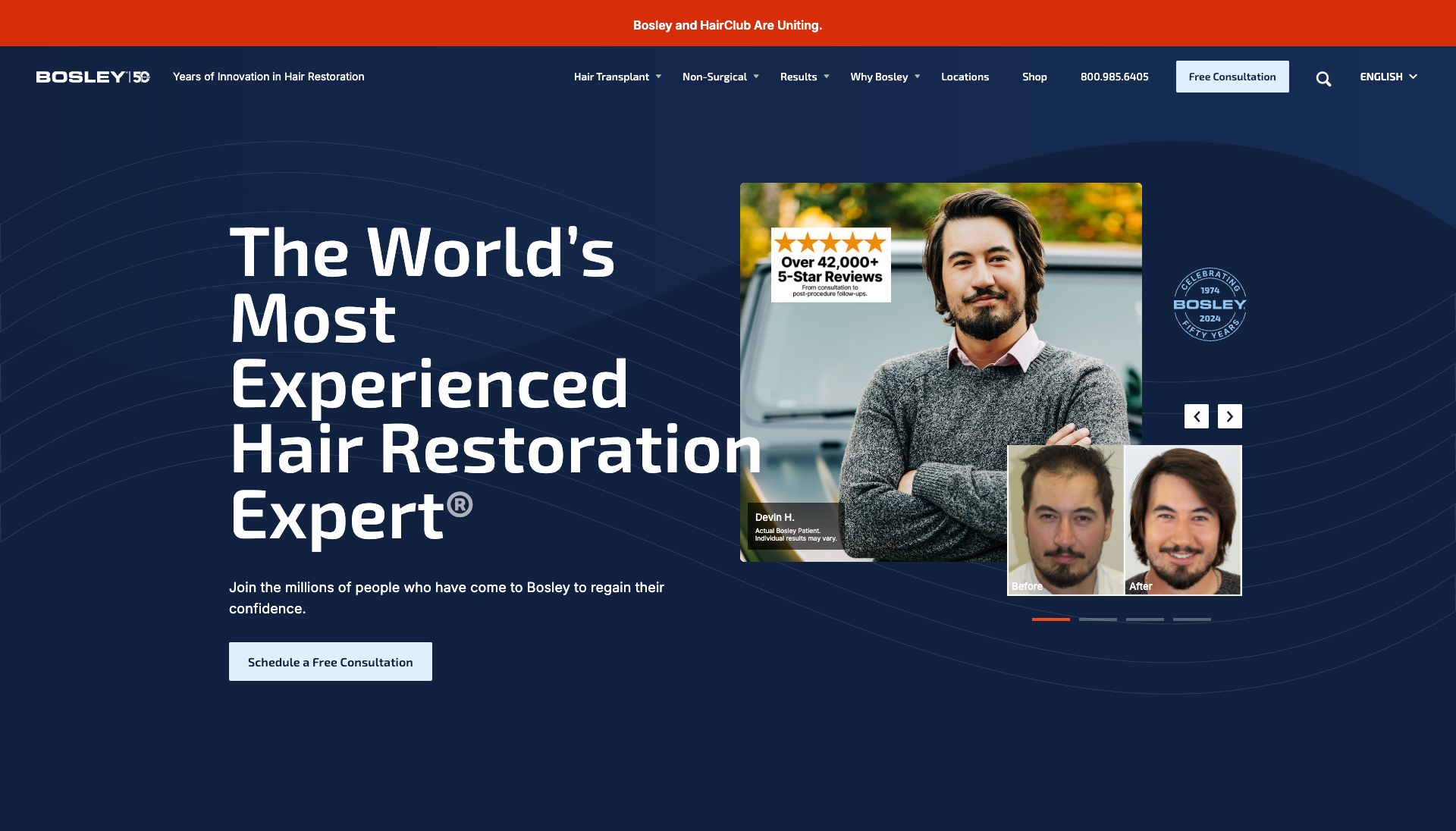
Task: Jump to the second carousel slide indicator
Action: pos(1098,619)
